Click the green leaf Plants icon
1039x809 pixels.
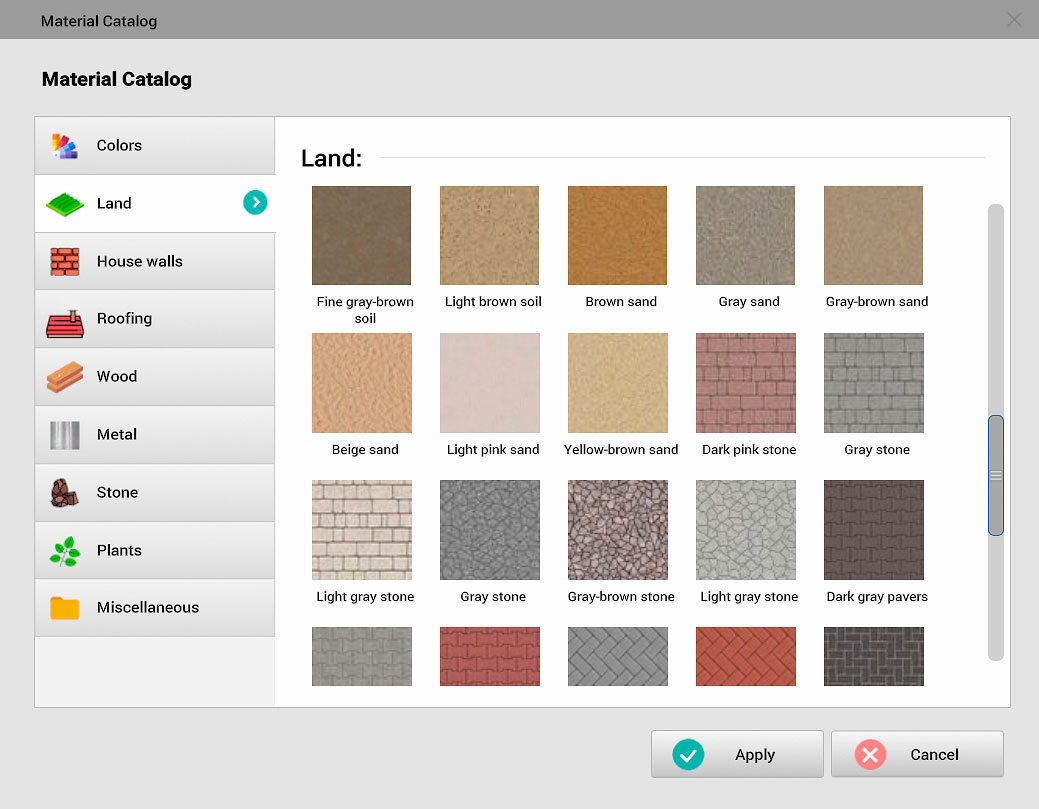pos(65,551)
